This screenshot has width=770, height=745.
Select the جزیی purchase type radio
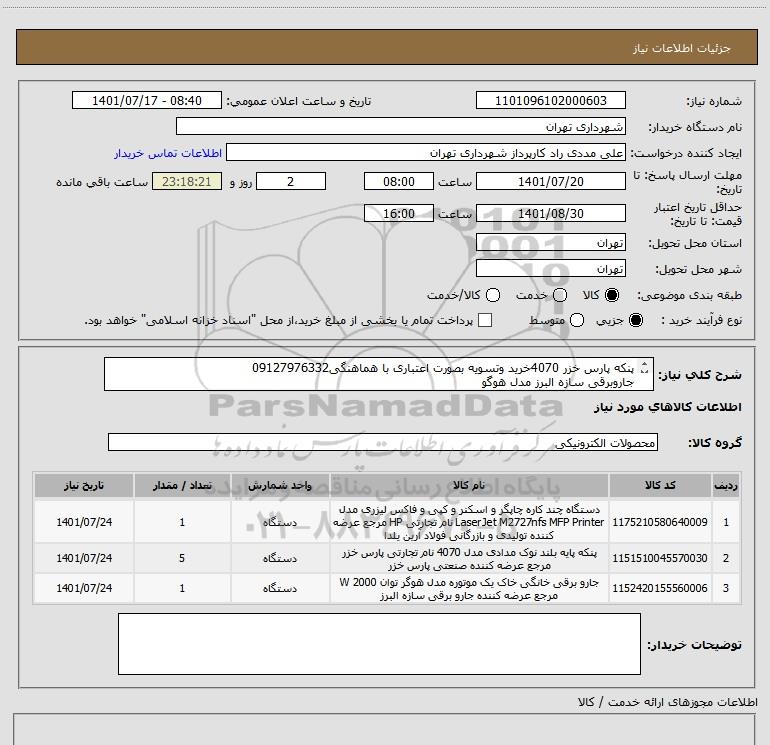point(635,320)
